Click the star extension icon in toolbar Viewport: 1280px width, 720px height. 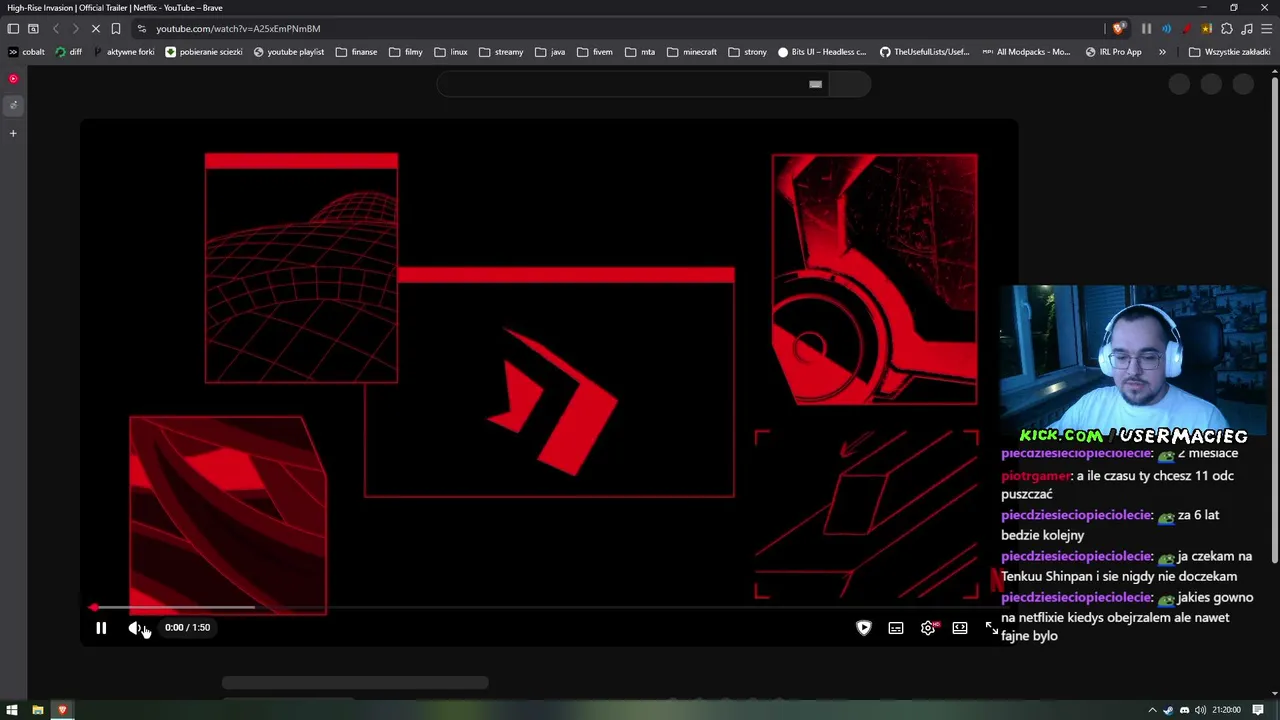1206,29
